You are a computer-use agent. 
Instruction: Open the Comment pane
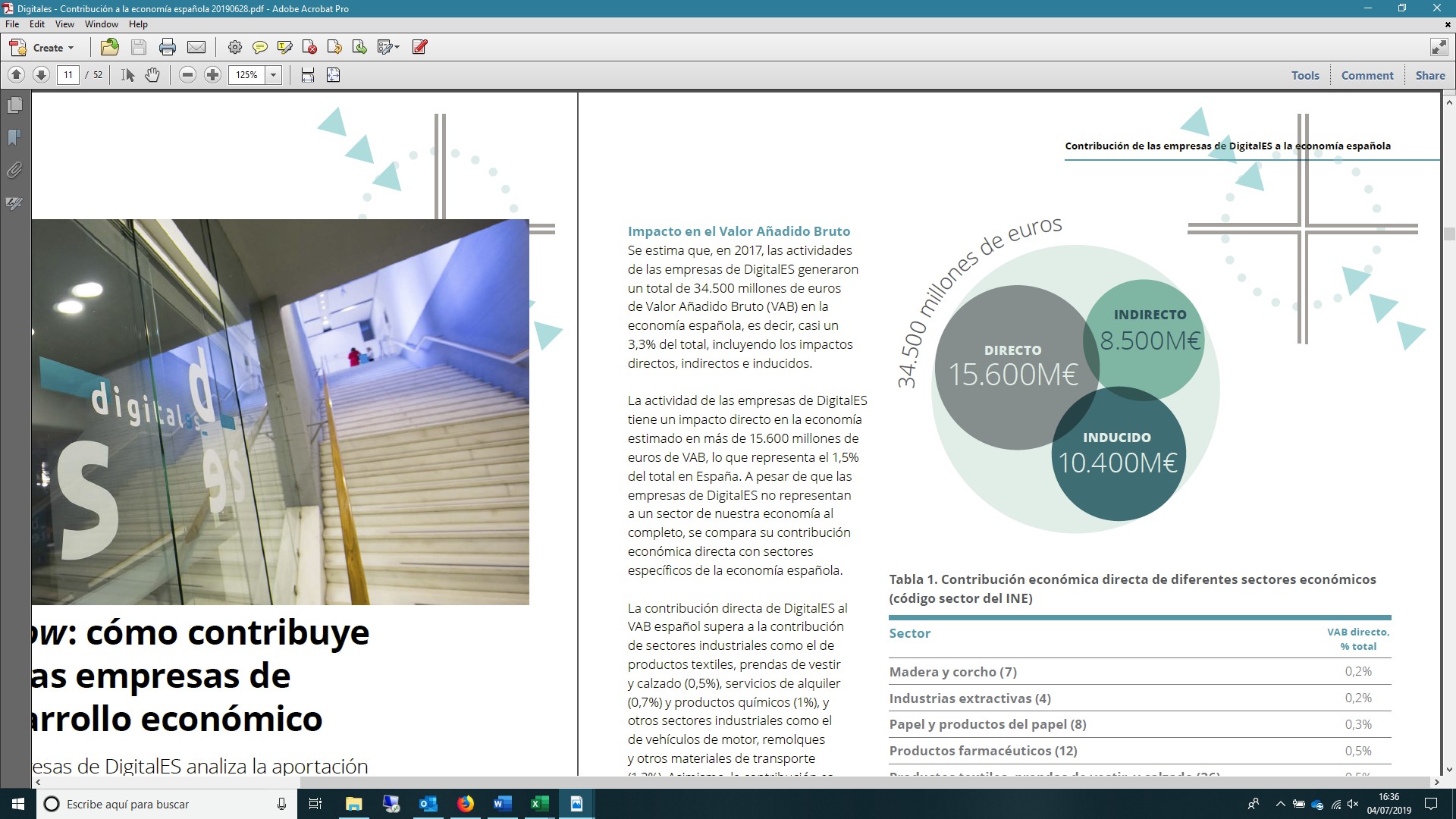pyautogui.click(x=1367, y=75)
